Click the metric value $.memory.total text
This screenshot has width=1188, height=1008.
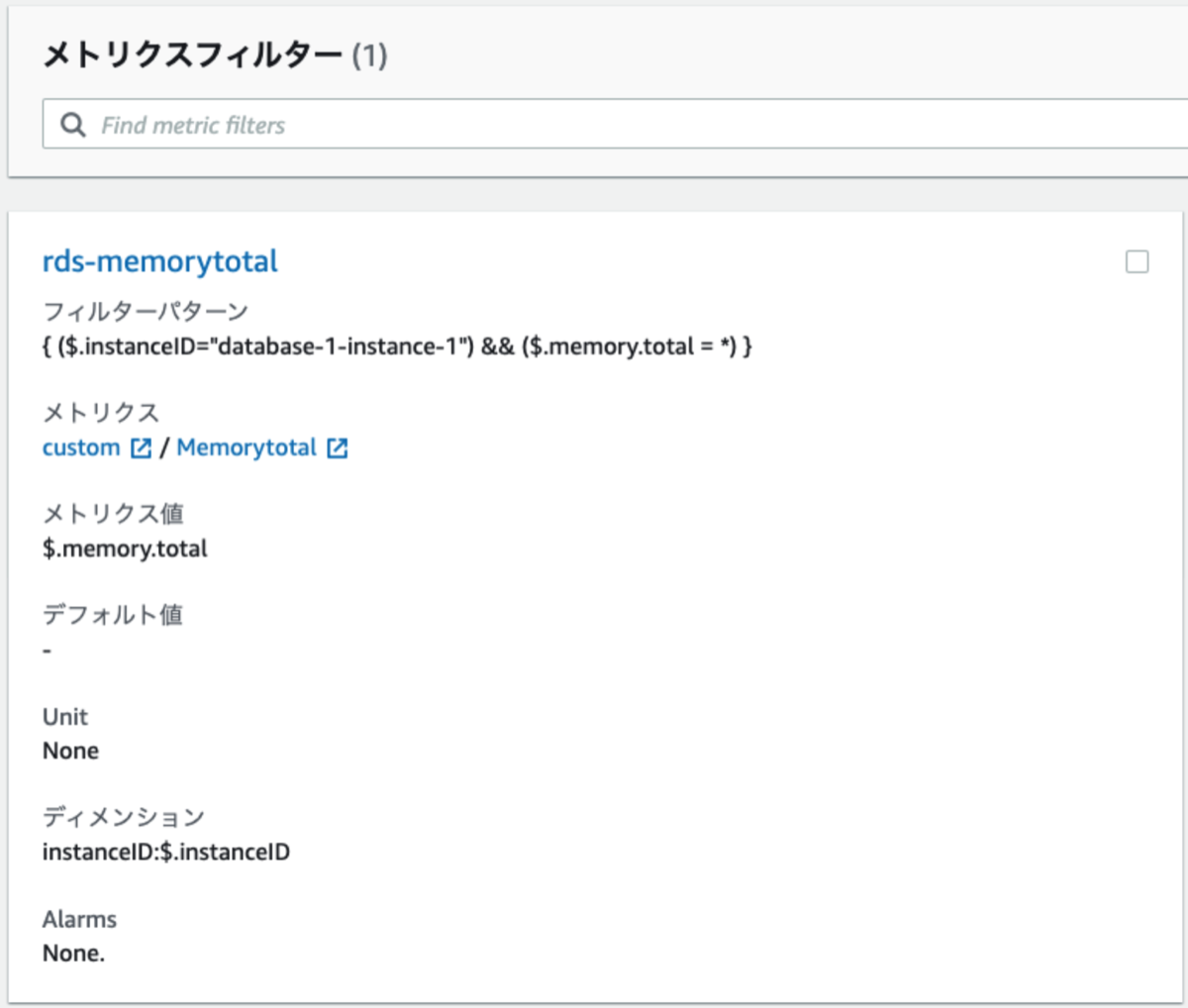[x=126, y=549]
